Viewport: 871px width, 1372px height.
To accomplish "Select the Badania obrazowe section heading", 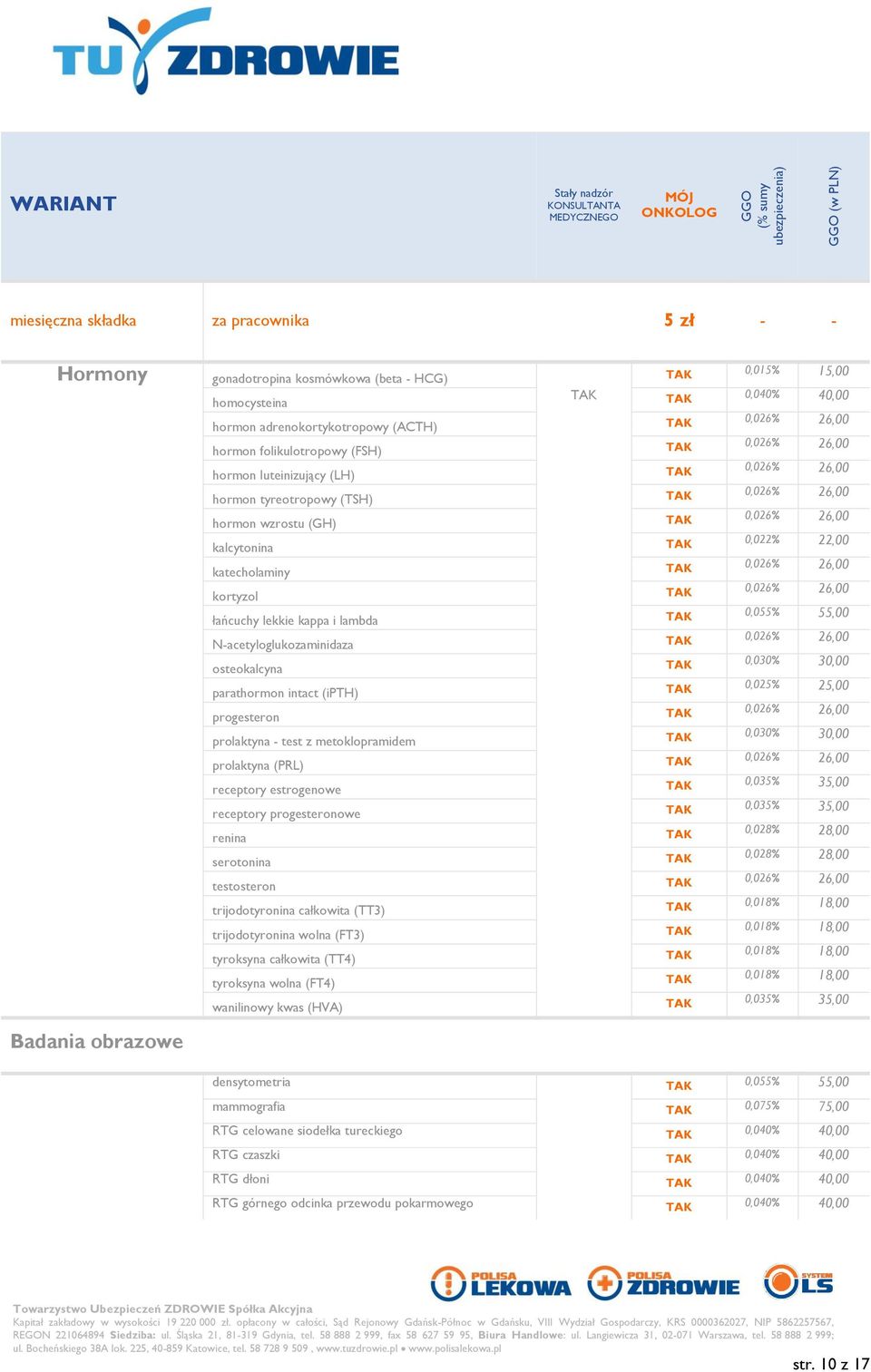I will pos(97,1041).
